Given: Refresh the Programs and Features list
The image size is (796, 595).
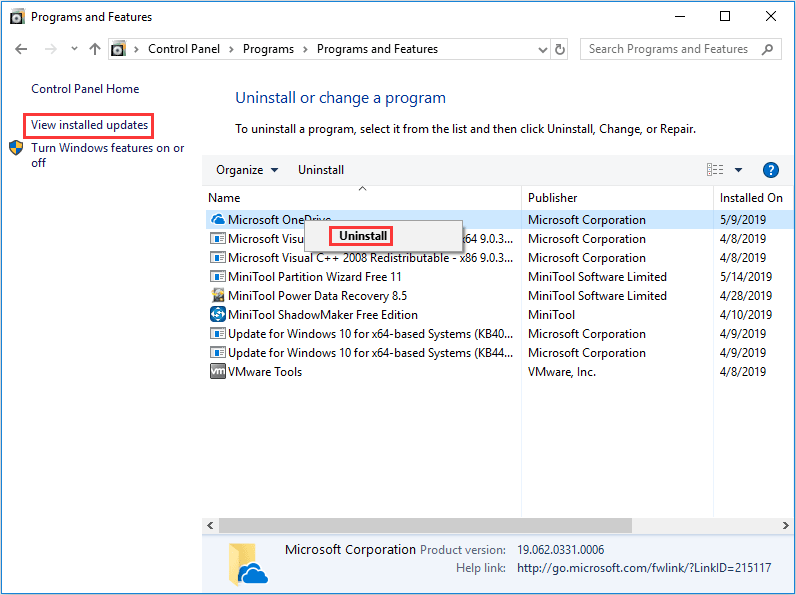Looking at the screenshot, I should click(559, 49).
